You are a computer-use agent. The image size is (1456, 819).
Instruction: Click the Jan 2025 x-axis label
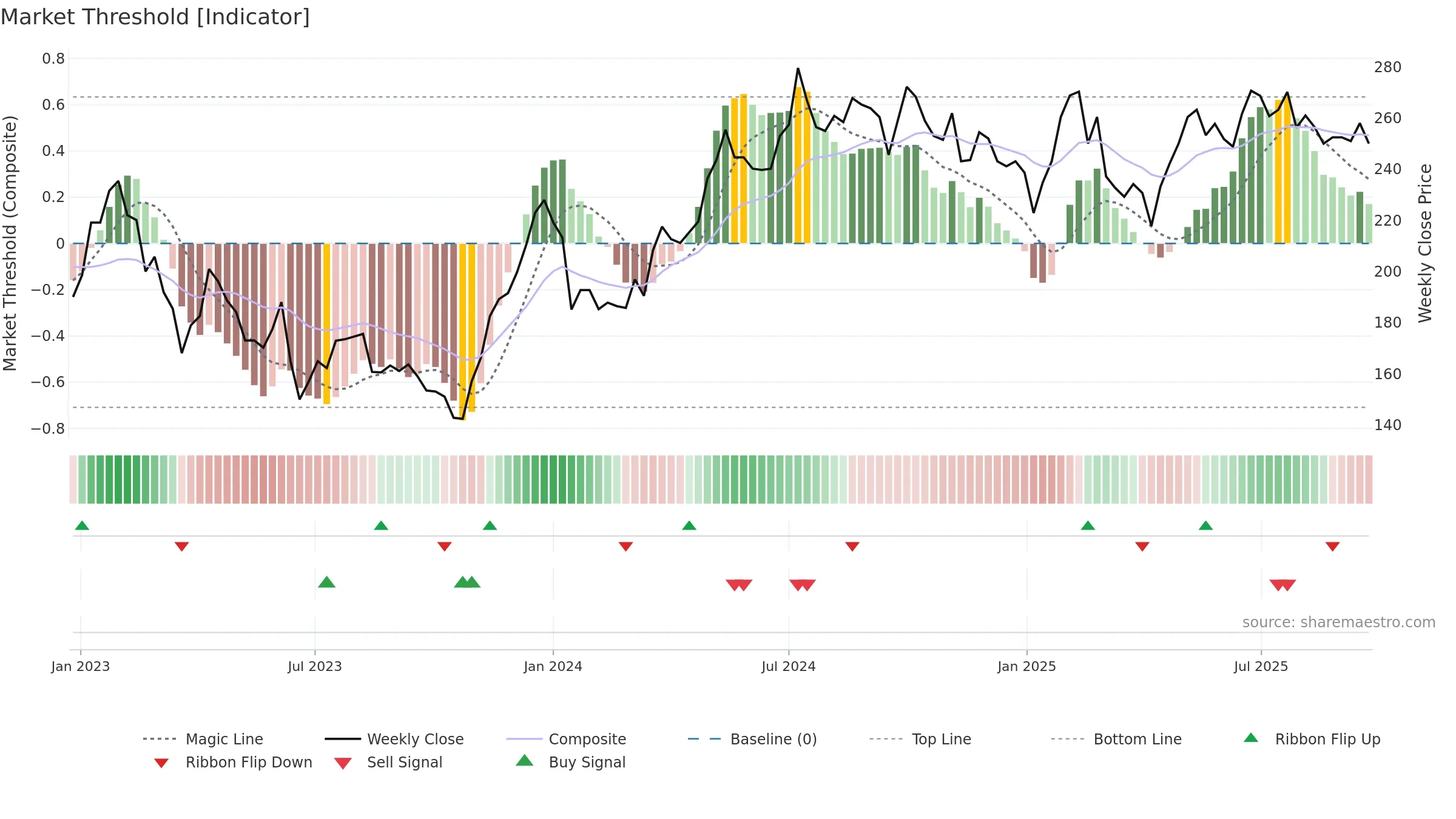1026,667
